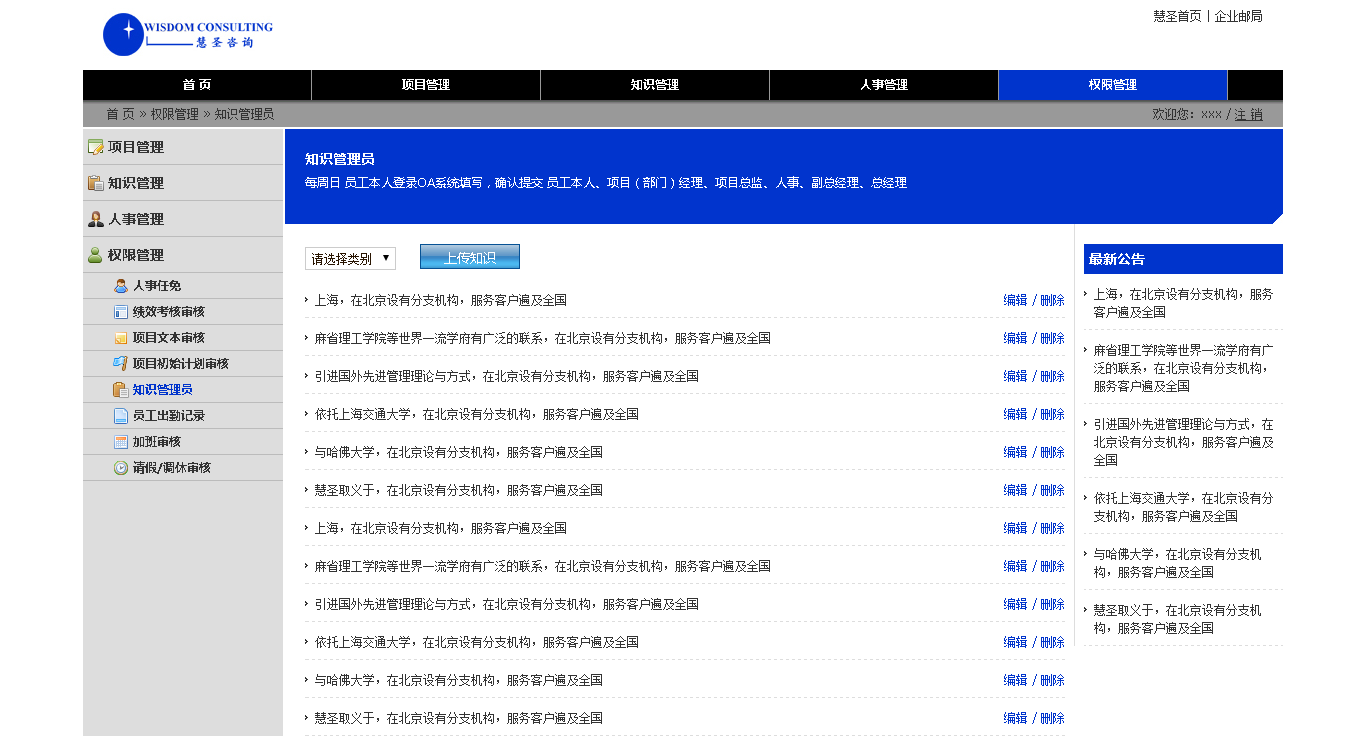Click 注销 to log out
Viewport: 1366px width, 756px height.
pos(1248,115)
